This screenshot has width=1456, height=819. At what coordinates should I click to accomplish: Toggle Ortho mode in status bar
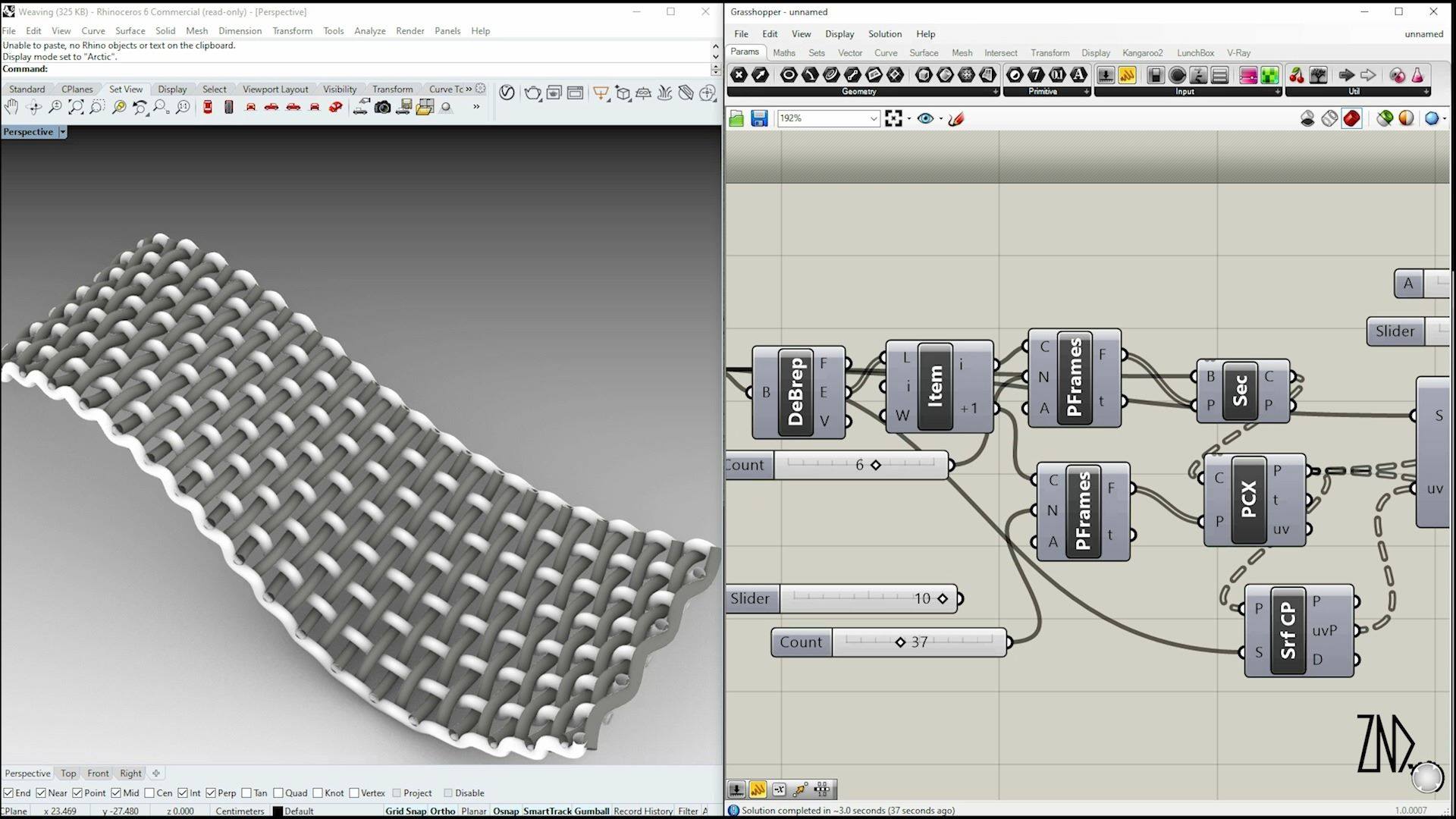(x=443, y=811)
